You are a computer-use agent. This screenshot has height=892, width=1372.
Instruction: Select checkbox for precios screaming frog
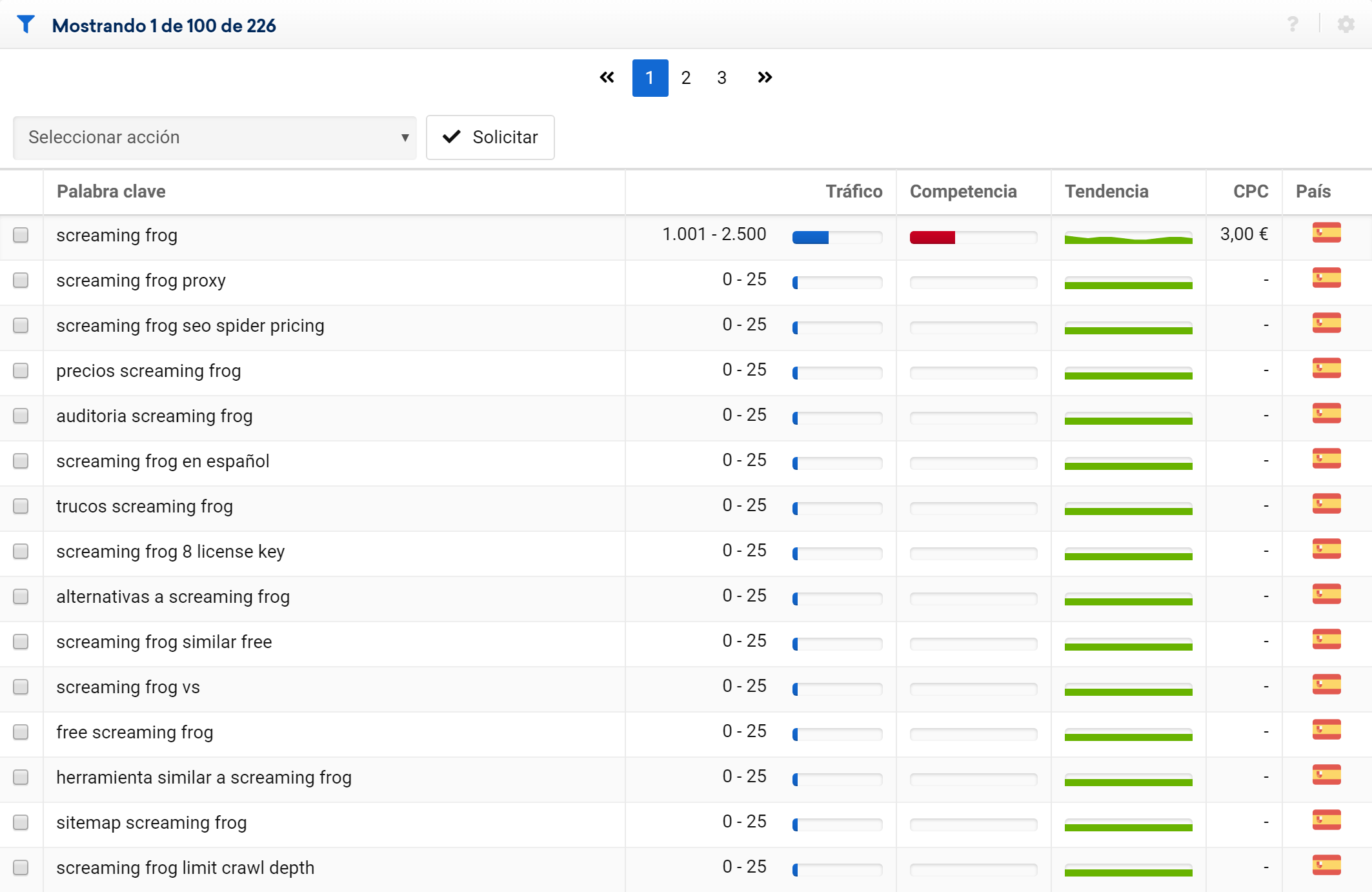[21, 370]
